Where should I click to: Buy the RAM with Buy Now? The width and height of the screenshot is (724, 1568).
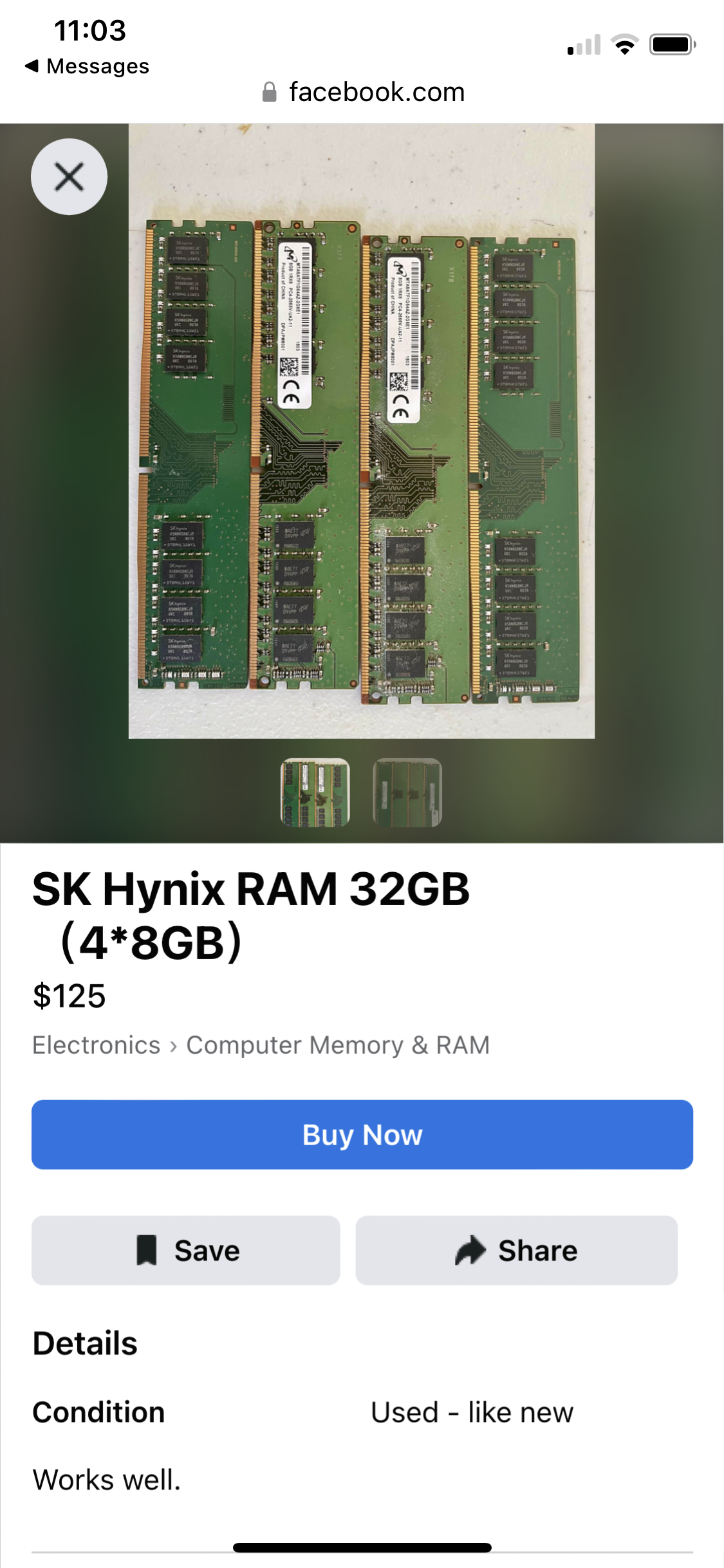coord(362,1134)
